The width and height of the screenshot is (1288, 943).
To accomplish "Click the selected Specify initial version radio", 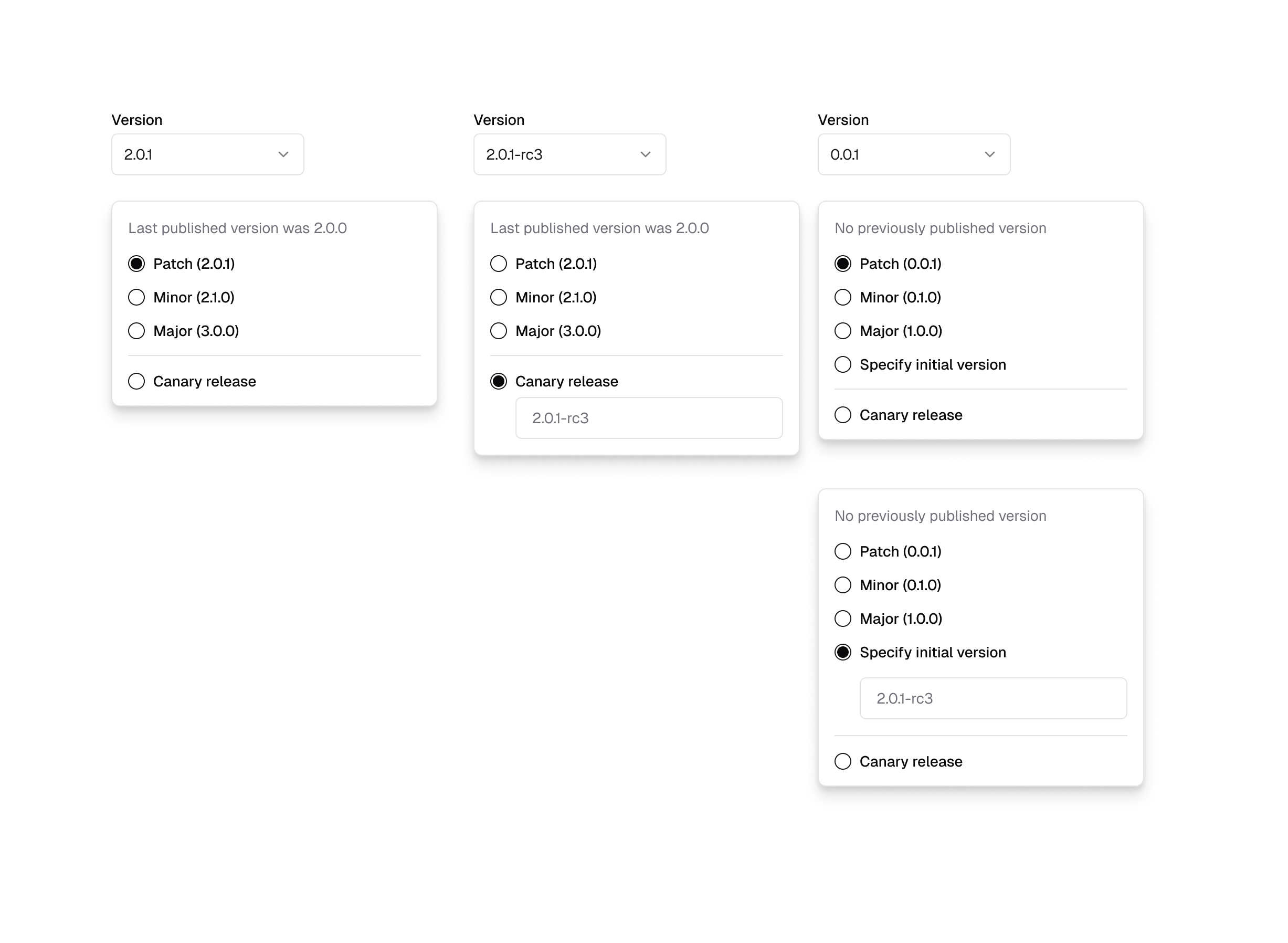I will pos(842,653).
